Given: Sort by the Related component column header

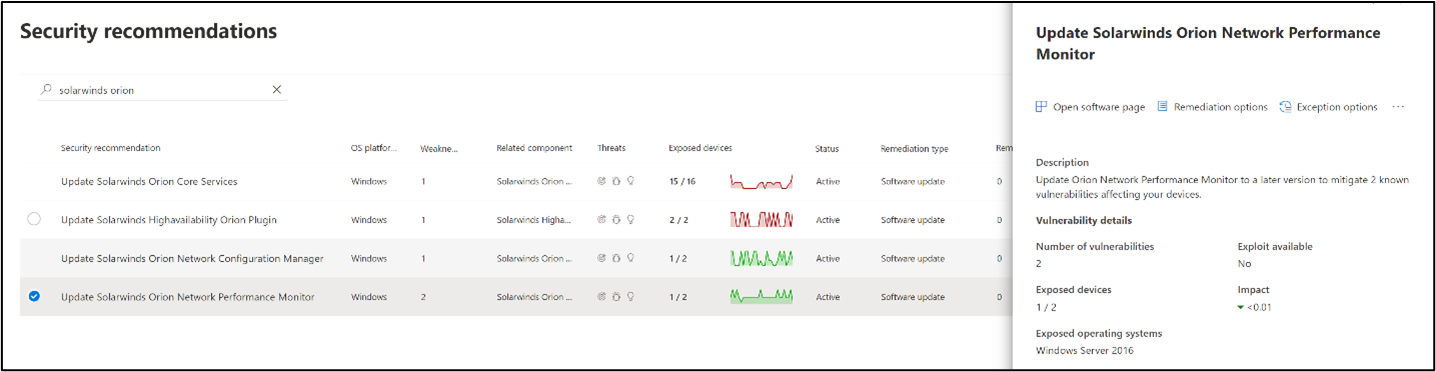Looking at the screenshot, I should (x=534, y=148).
